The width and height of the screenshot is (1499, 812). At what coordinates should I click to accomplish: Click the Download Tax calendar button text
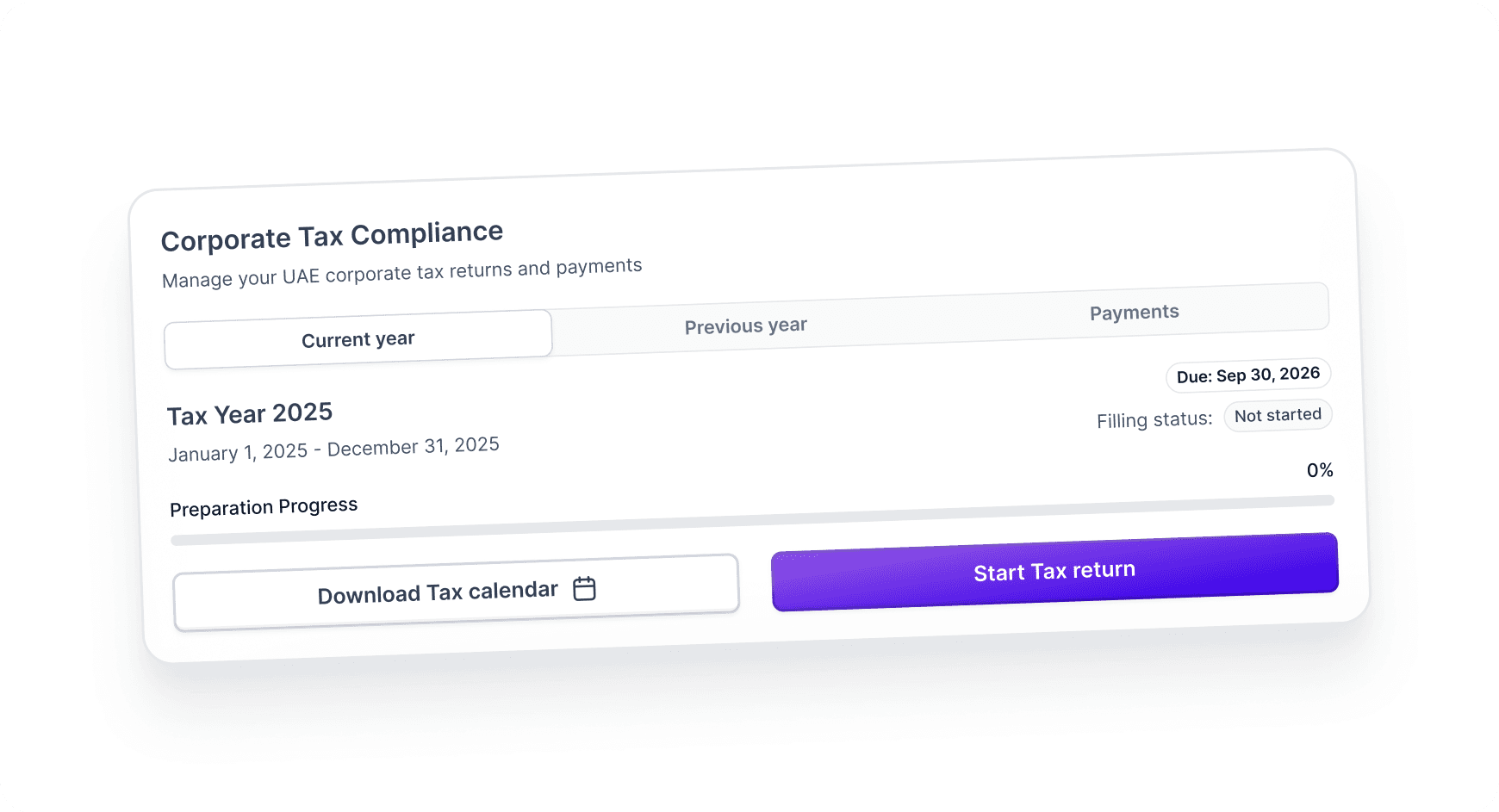[438, 592]
